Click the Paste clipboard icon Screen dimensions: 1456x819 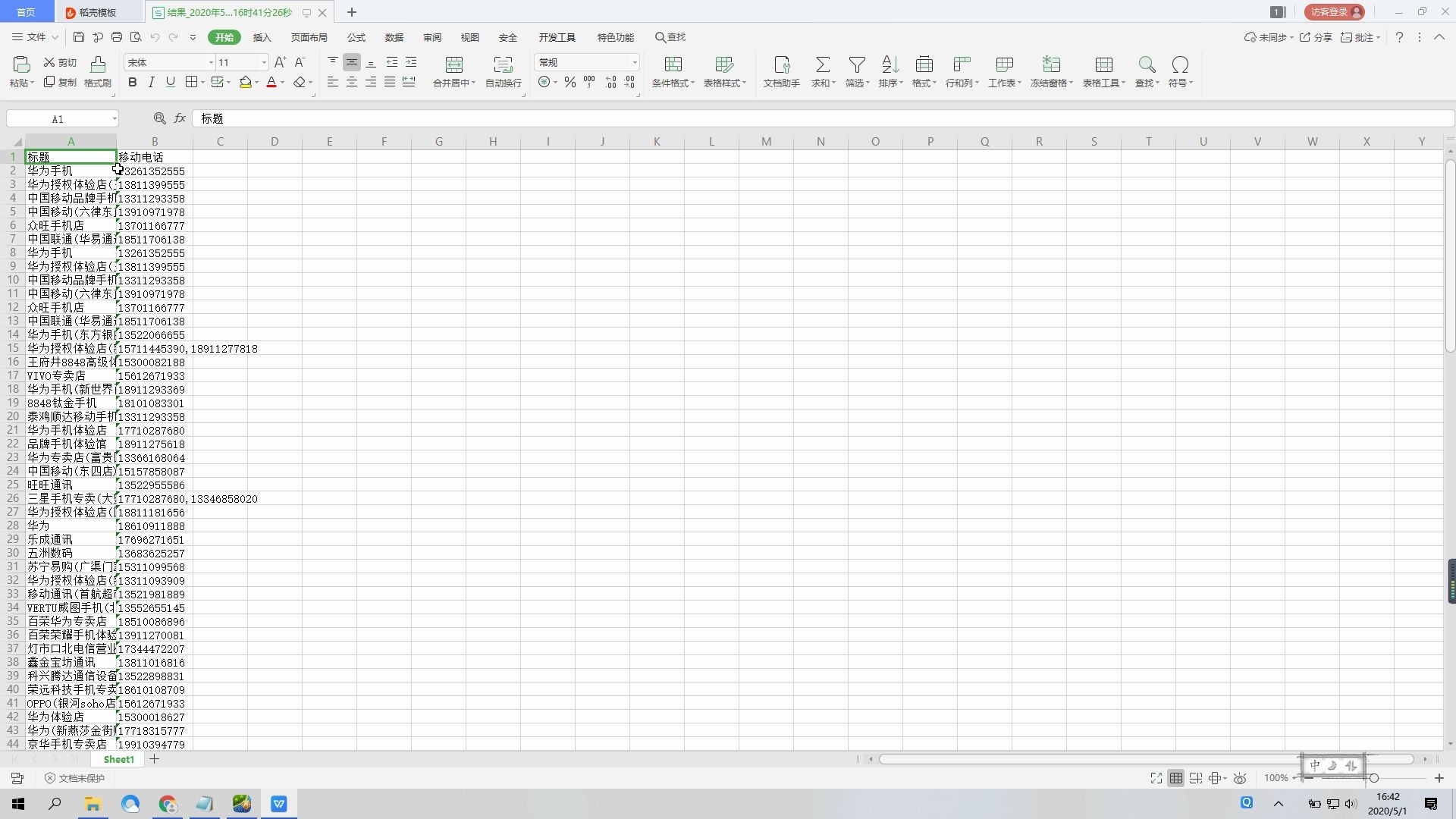21,64
